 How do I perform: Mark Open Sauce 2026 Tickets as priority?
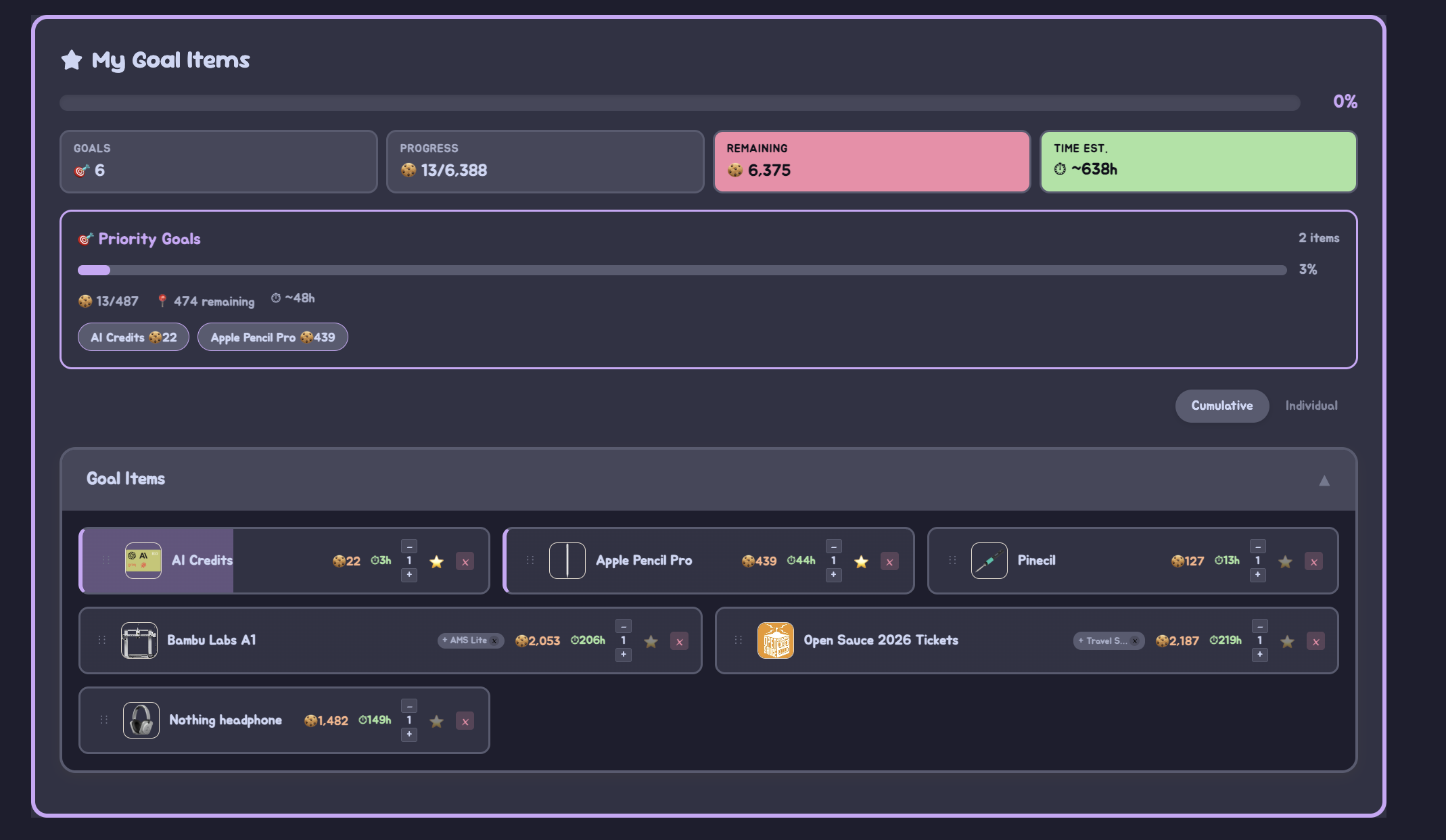(x=1287, y=641)
